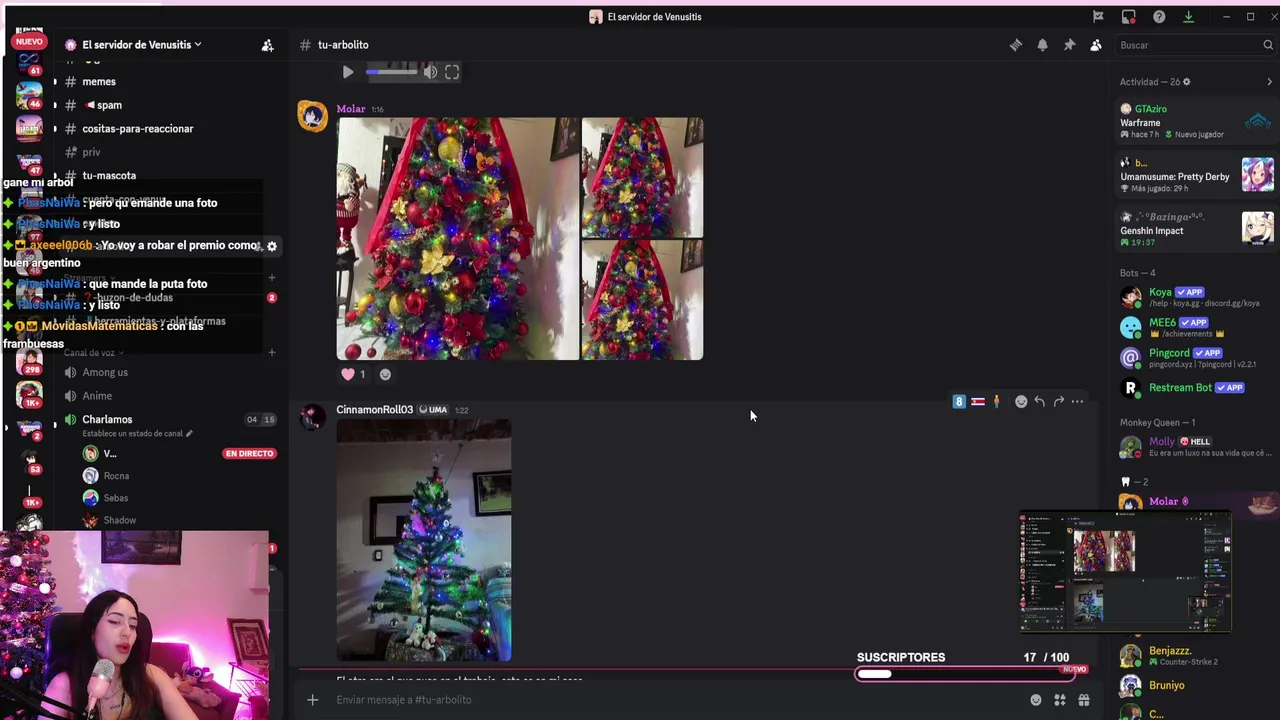
Task: Select user Shadow in voice channel
Action: coord(120,520)
